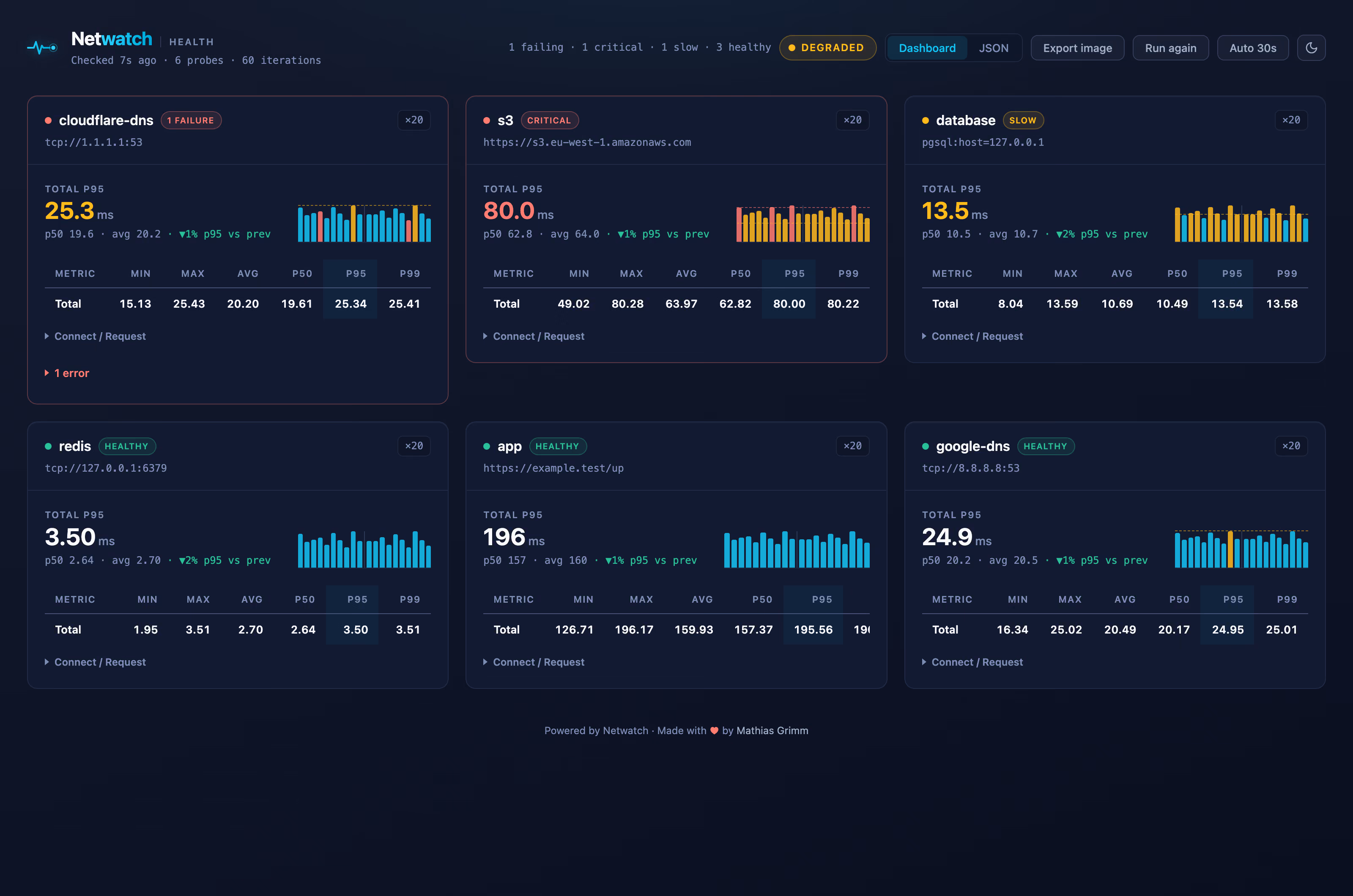This screenshot has width=1353, height=896.
Task: Expand Connect / Request under cloudflare-dns
Action: click(x=95, y=336)
